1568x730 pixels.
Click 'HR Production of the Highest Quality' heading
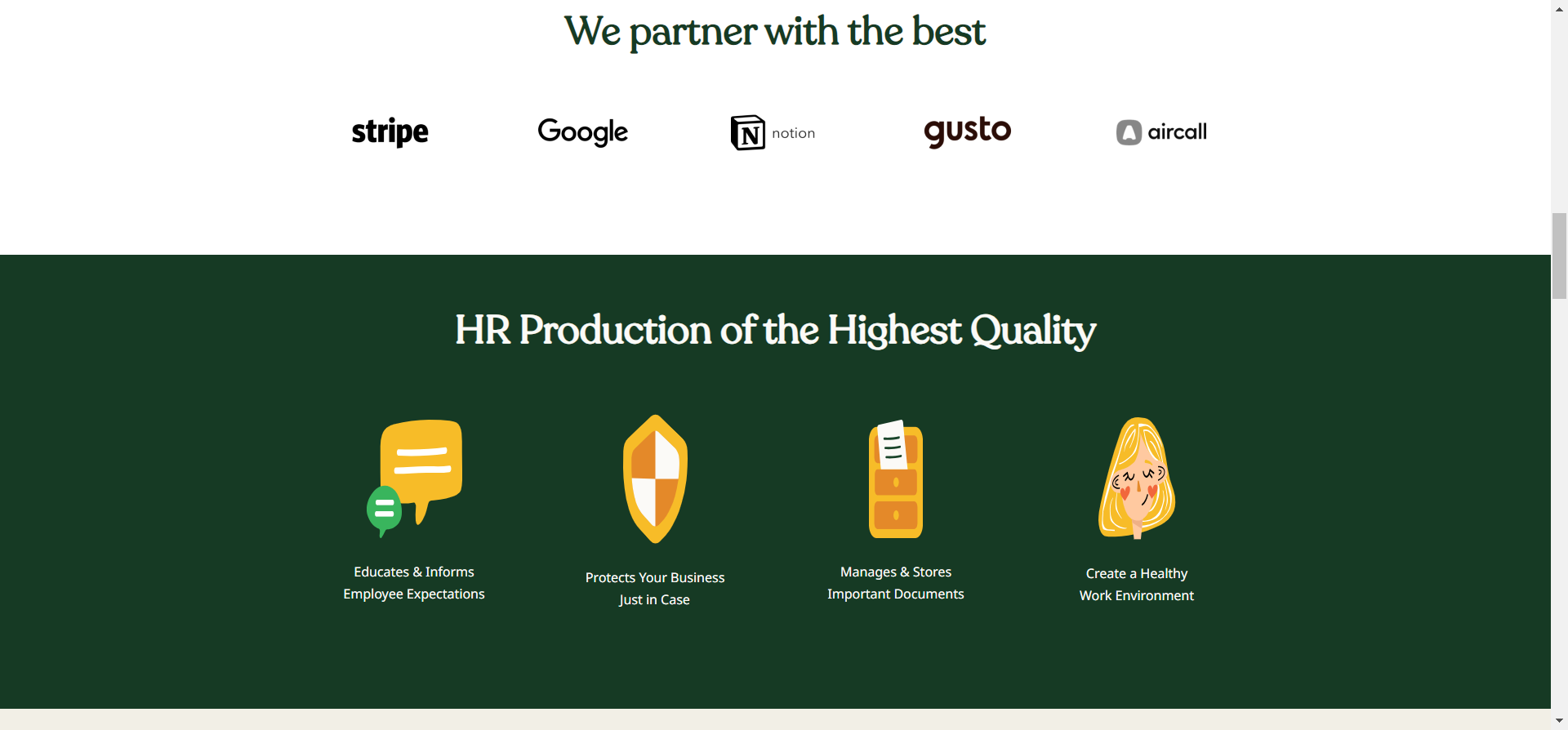pos(775,330)
